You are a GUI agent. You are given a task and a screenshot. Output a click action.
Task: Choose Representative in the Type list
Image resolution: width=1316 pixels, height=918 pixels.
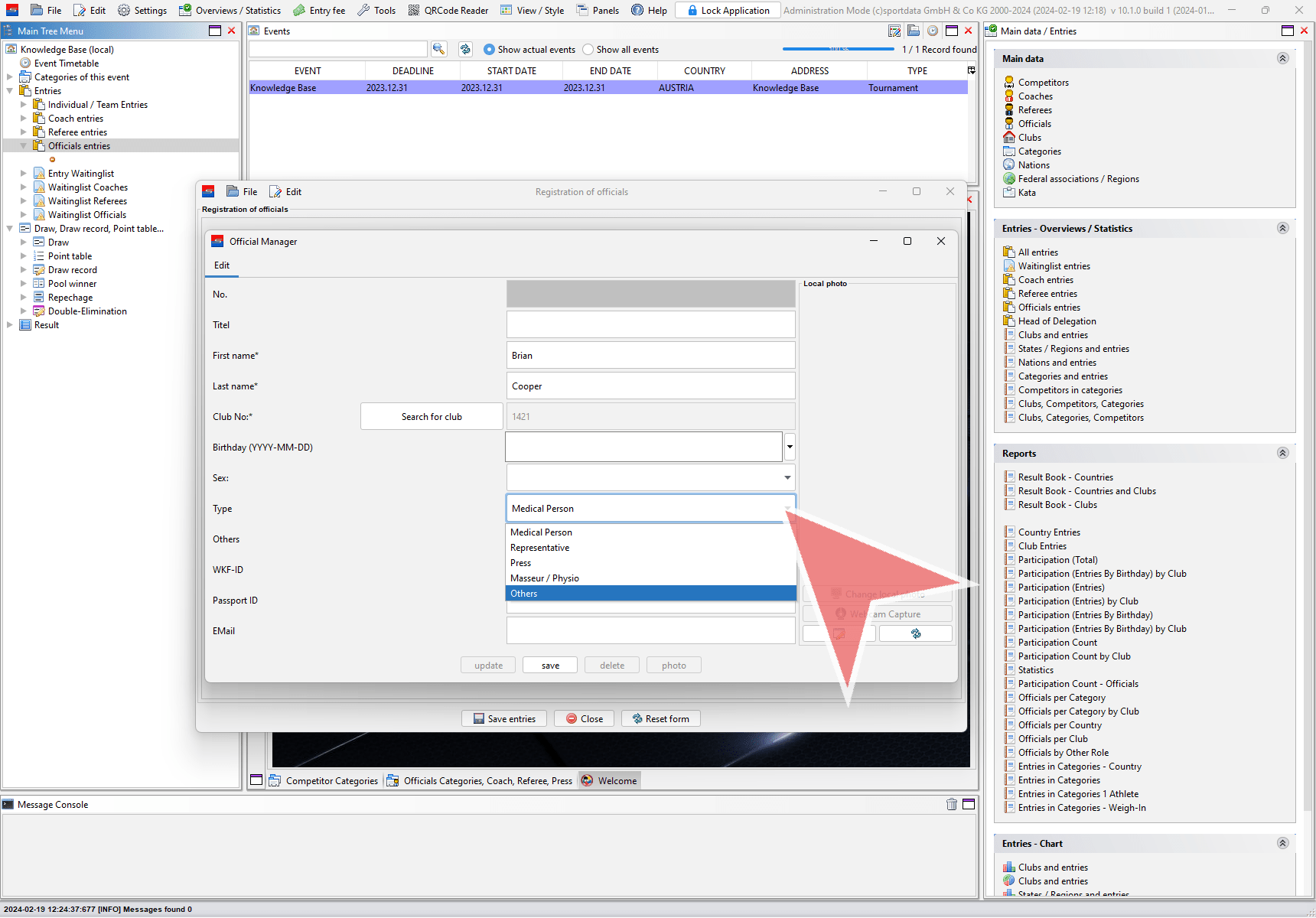(651, 548)
